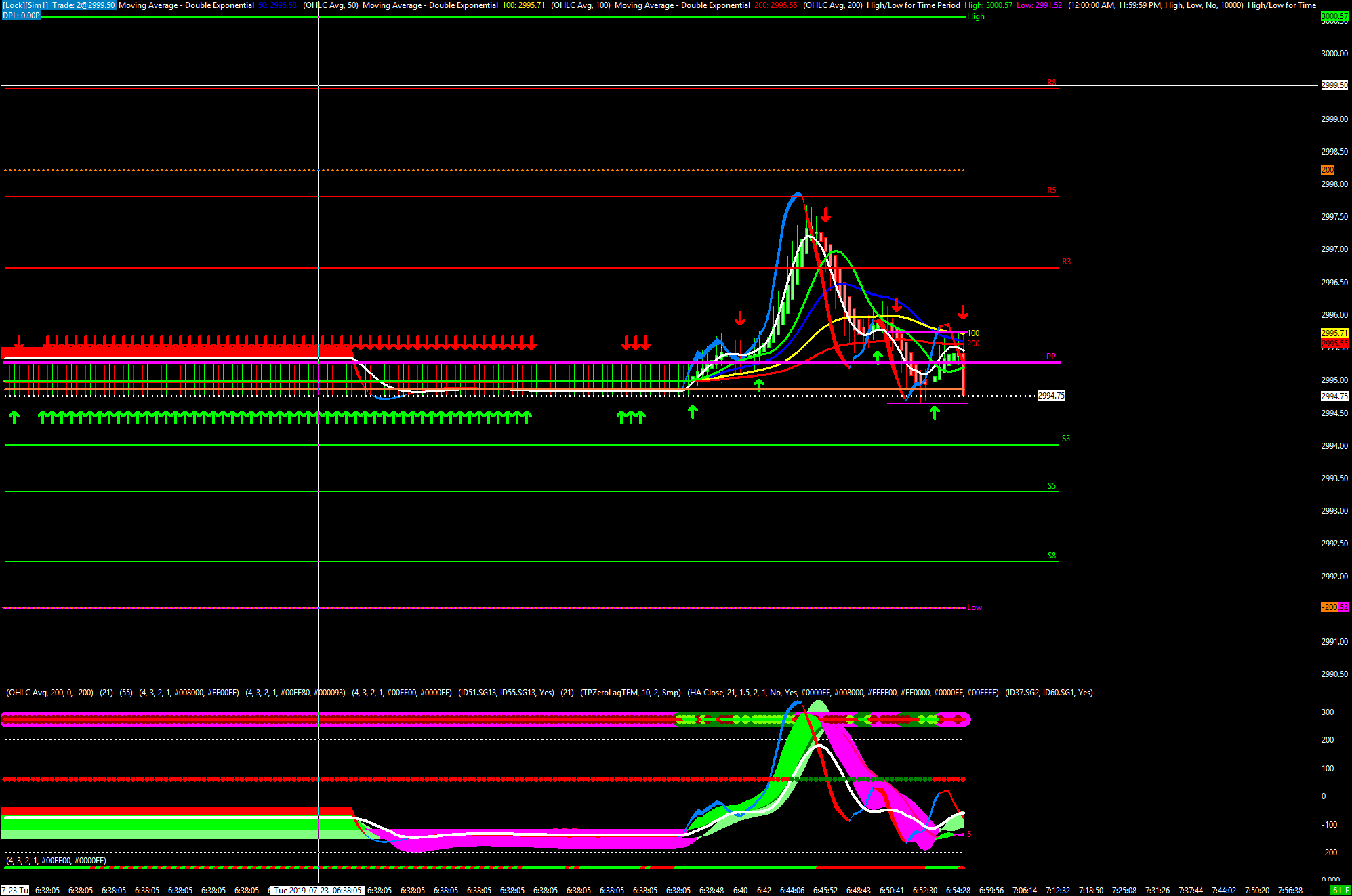Click the DPL: 0.00P daily profit label
This screenshot has width=1352, height=896.
pos(22,15)
